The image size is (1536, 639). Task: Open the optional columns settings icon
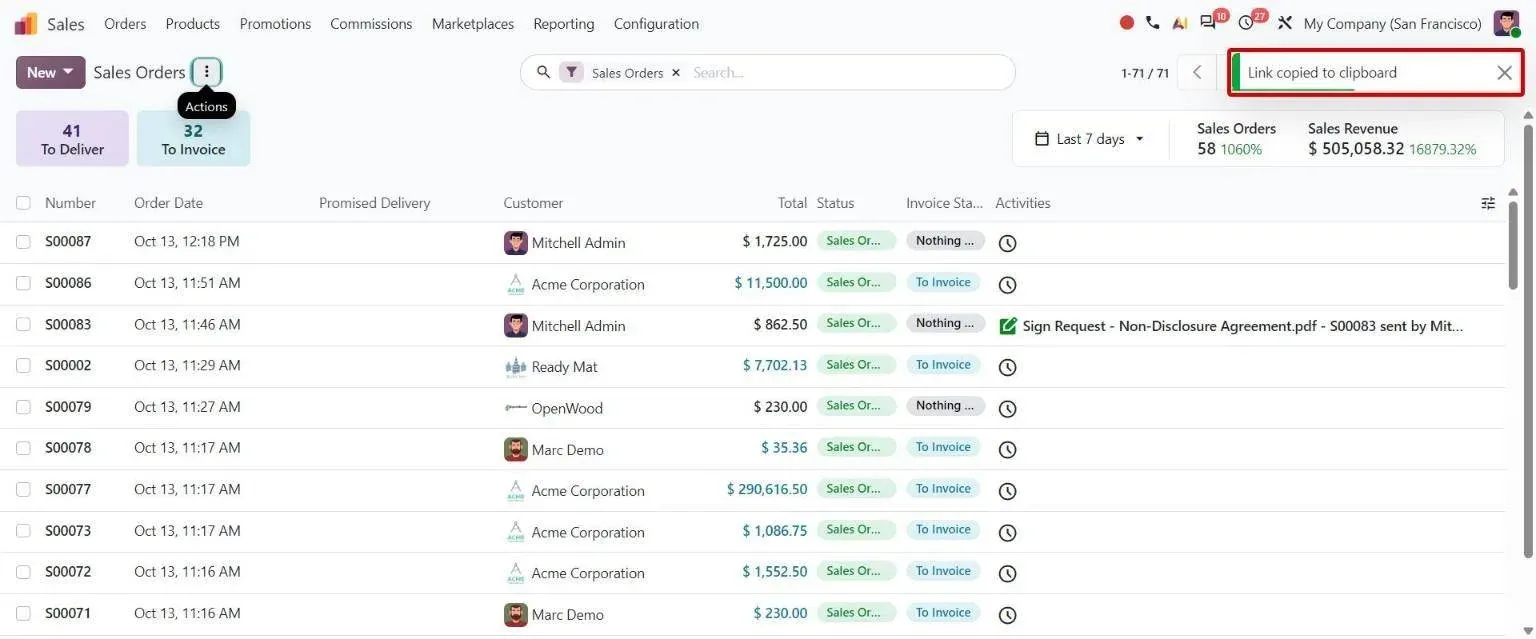[1488, 203]
